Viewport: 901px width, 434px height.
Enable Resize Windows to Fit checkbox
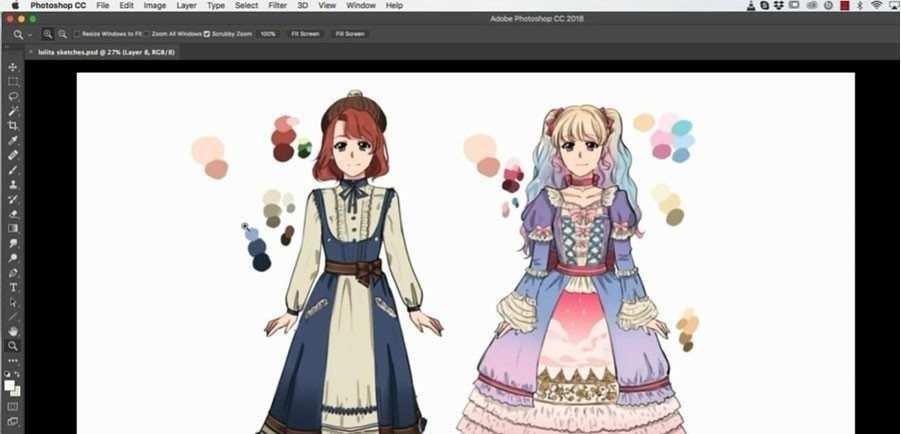coord(78,34)
